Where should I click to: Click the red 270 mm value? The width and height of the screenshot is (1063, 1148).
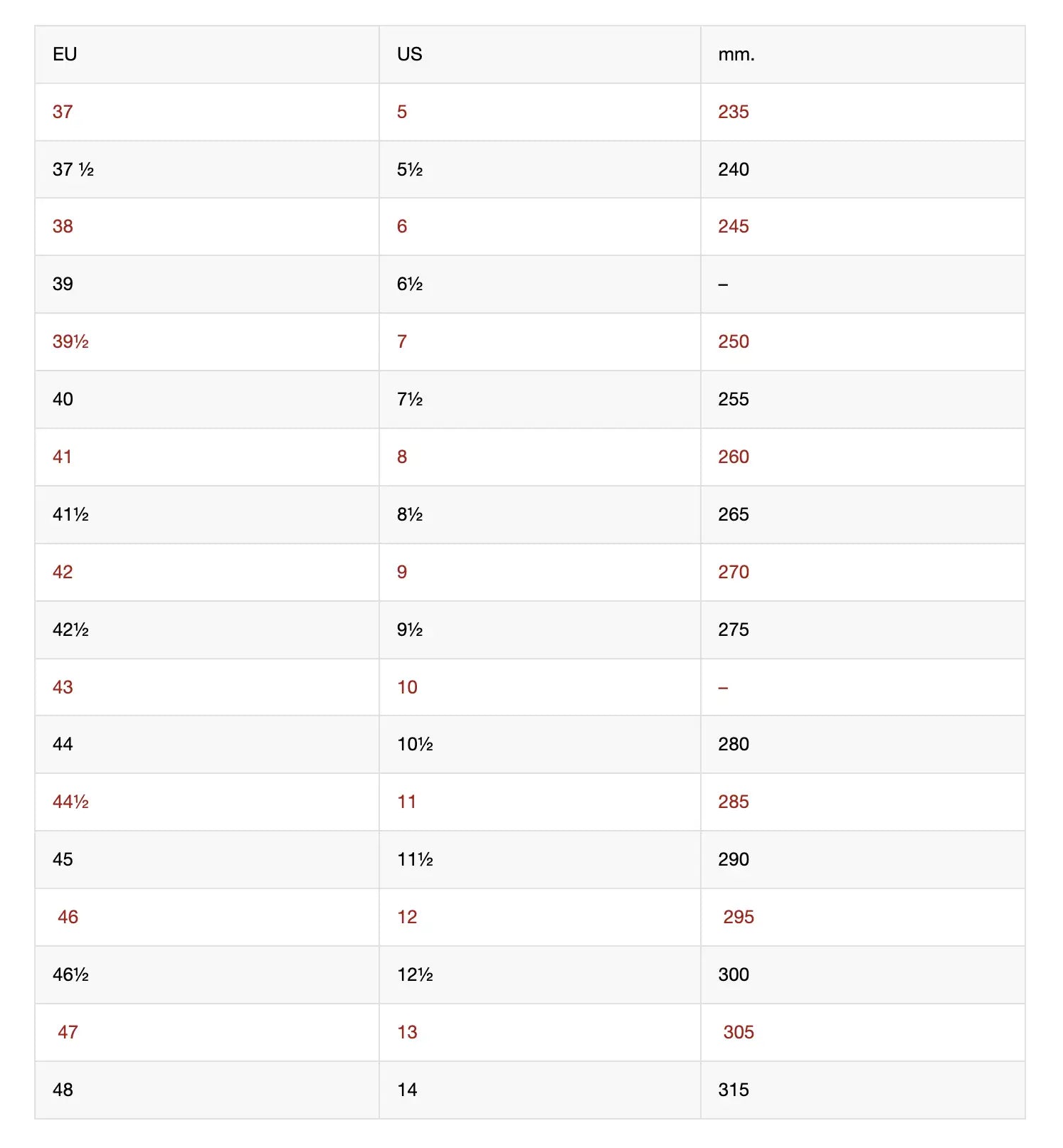coord(734,572)
